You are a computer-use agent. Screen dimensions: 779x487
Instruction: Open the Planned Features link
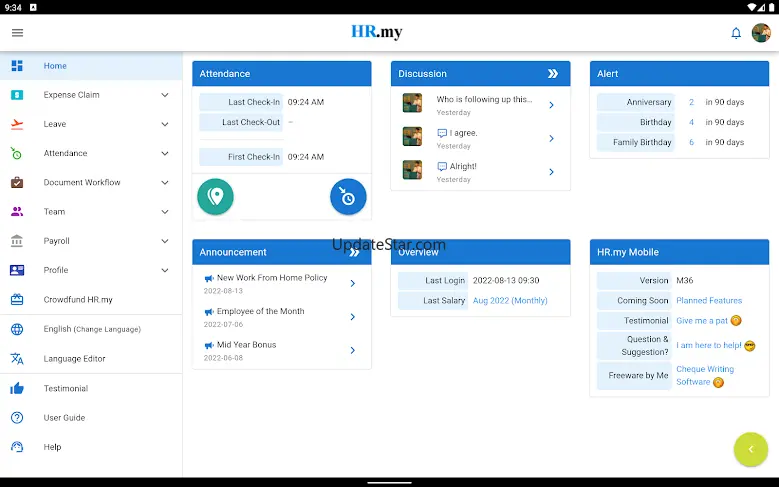[709, 301]
